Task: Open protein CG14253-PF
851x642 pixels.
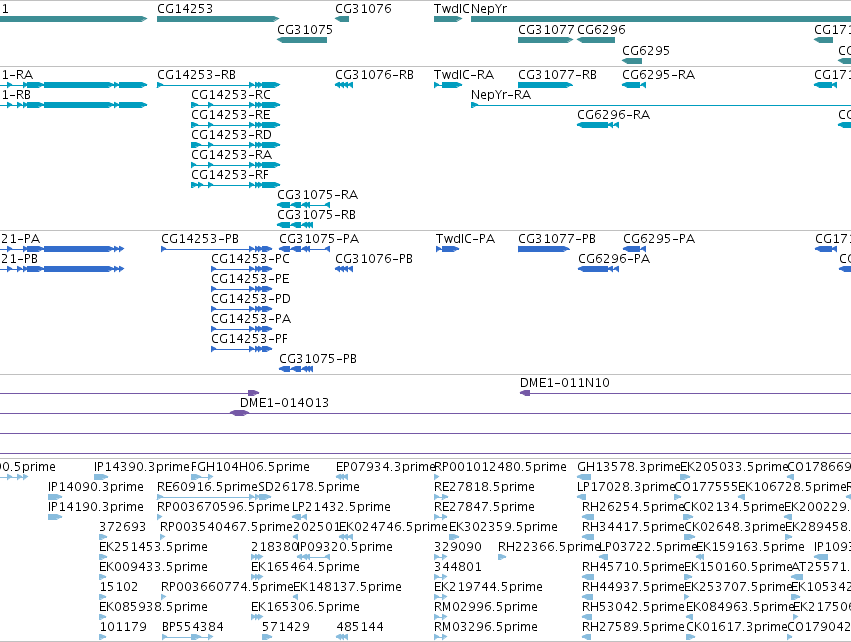Action: click(250, 340)
